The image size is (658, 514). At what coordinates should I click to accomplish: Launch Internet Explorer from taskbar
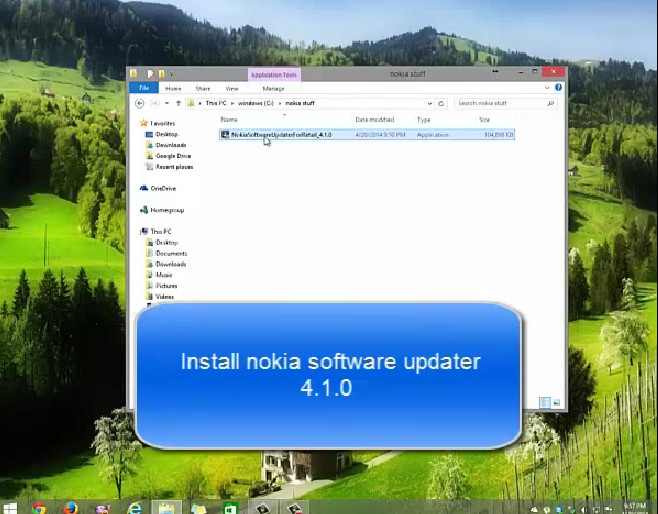coord(134,508)
